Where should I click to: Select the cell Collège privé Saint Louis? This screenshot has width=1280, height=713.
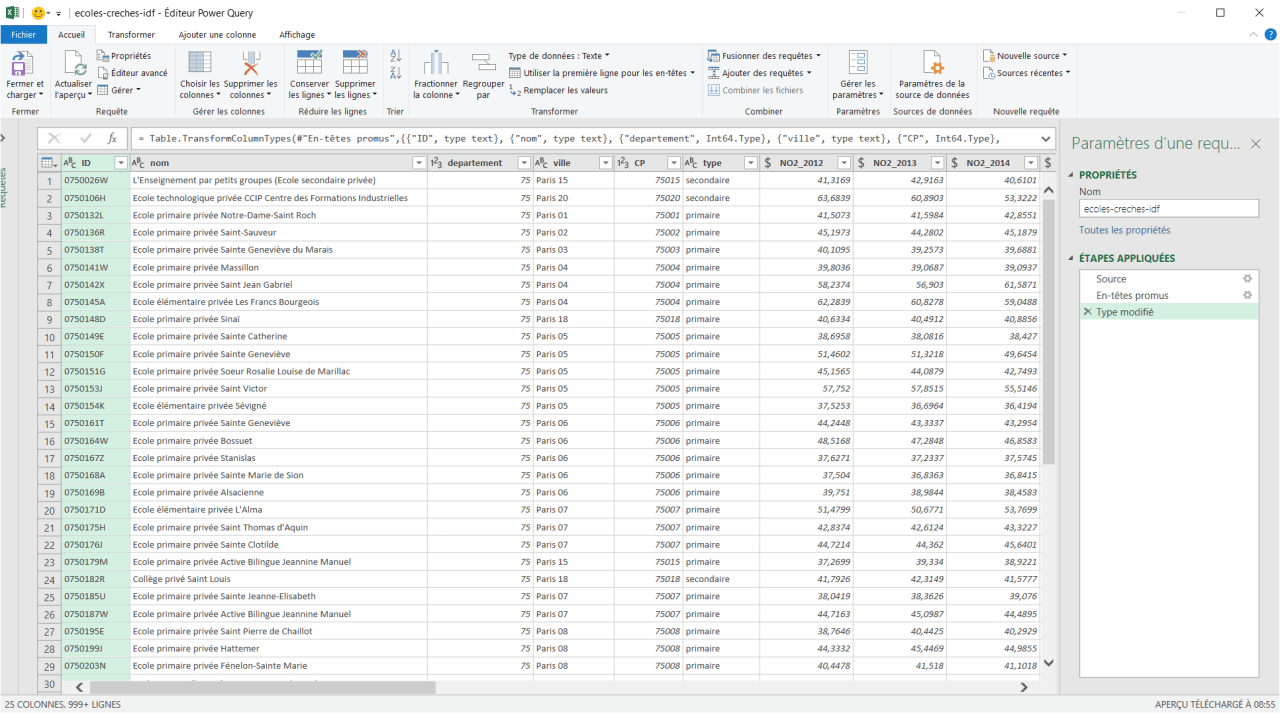click(278, 579)
